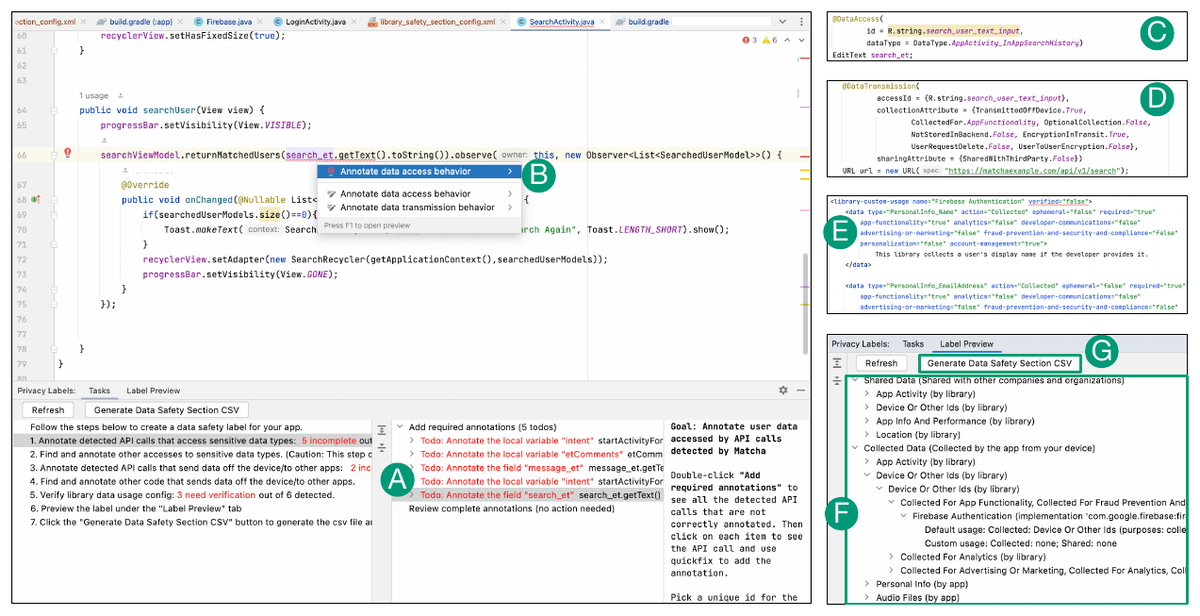
Task: Click Generate Data Safety Section CSV in Tasks panel
Action: (x=166, y=410)
